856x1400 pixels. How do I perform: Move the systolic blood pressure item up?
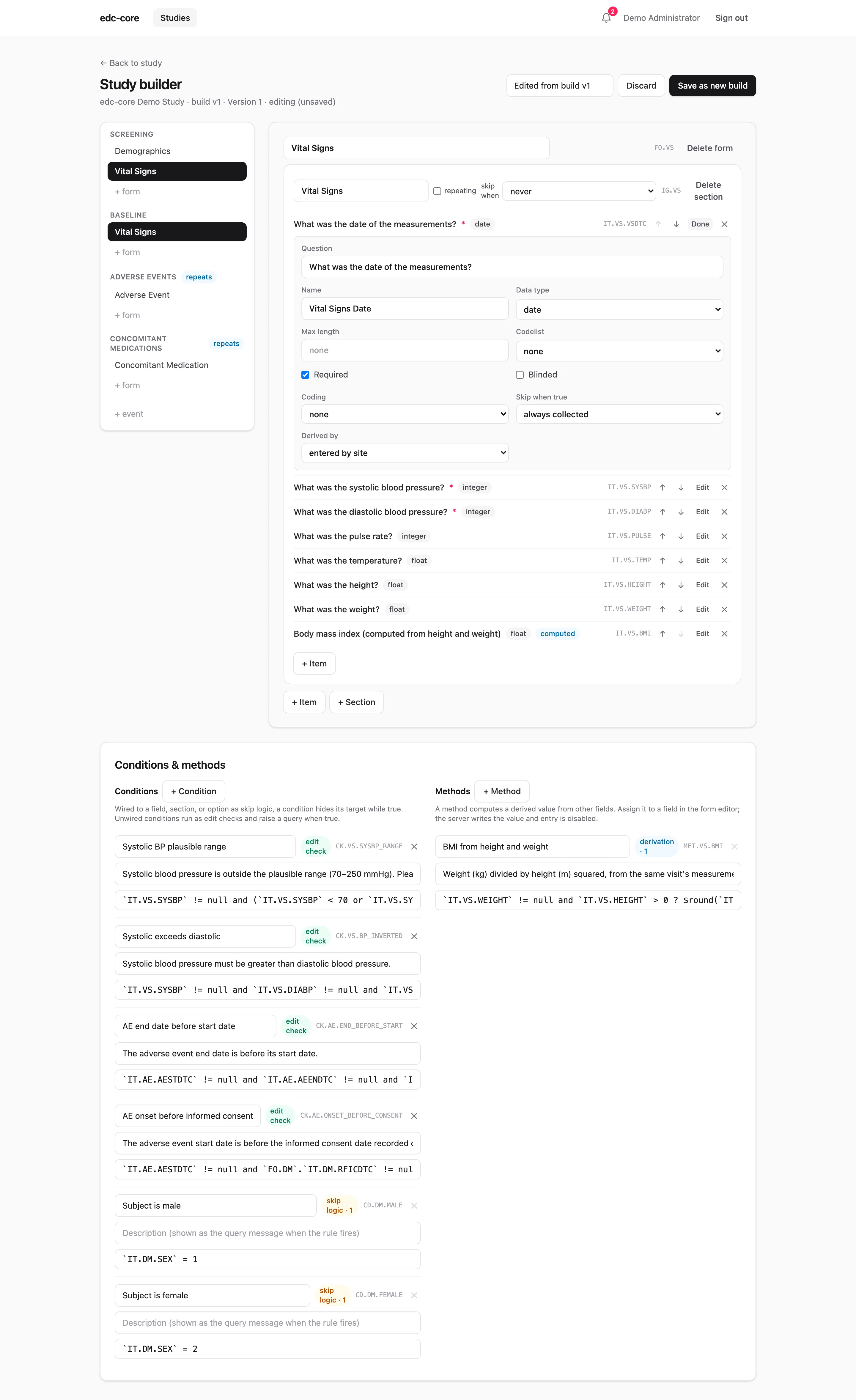[x=662, y=487]
